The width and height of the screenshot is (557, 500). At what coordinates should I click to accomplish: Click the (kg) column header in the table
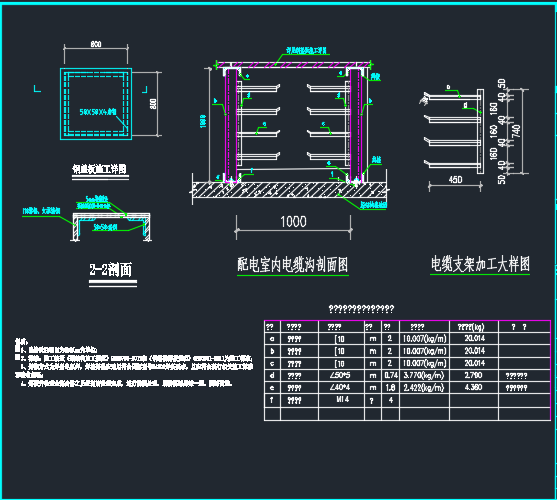[x=471, y=327]
